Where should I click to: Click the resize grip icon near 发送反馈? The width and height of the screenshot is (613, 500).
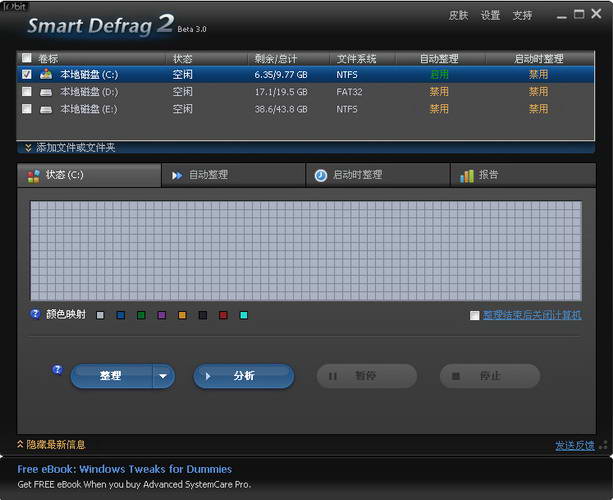pos(604,445)
